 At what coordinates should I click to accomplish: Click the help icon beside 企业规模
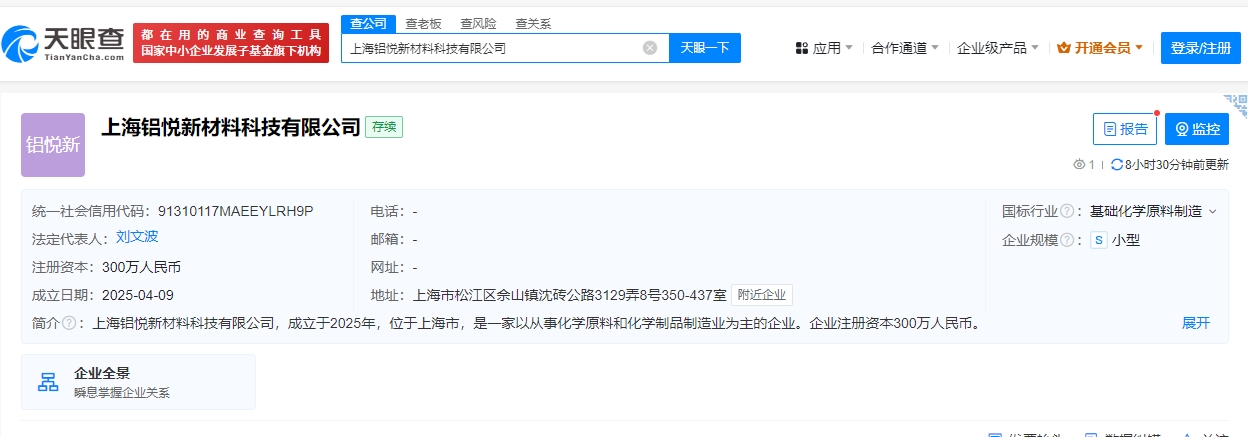(x=1067, y=240)
